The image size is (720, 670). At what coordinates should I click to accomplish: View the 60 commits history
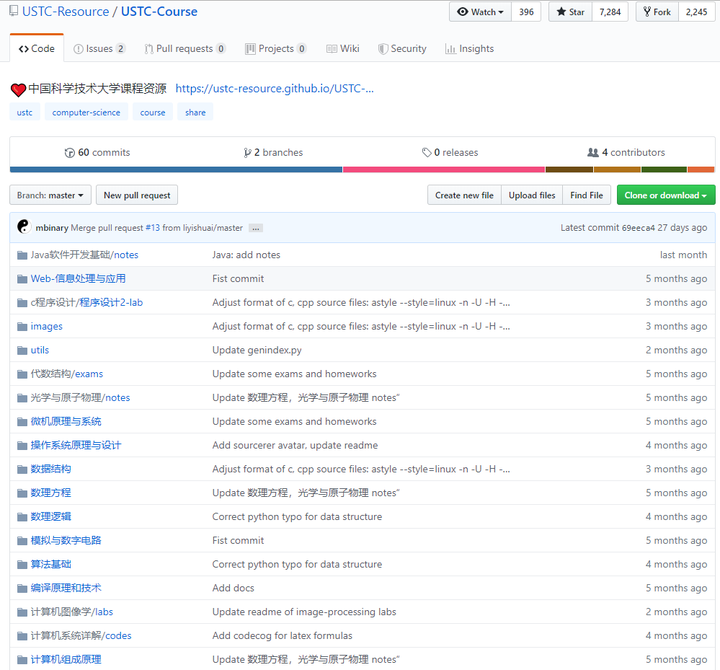[97, 152]
